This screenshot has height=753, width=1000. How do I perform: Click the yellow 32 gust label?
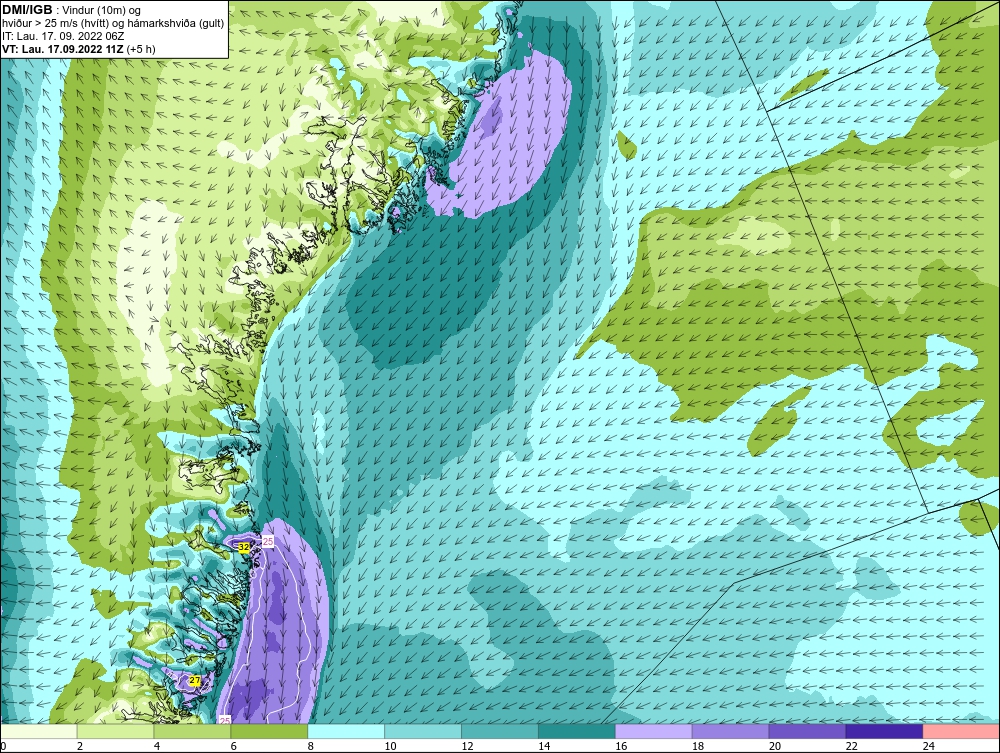244,547
